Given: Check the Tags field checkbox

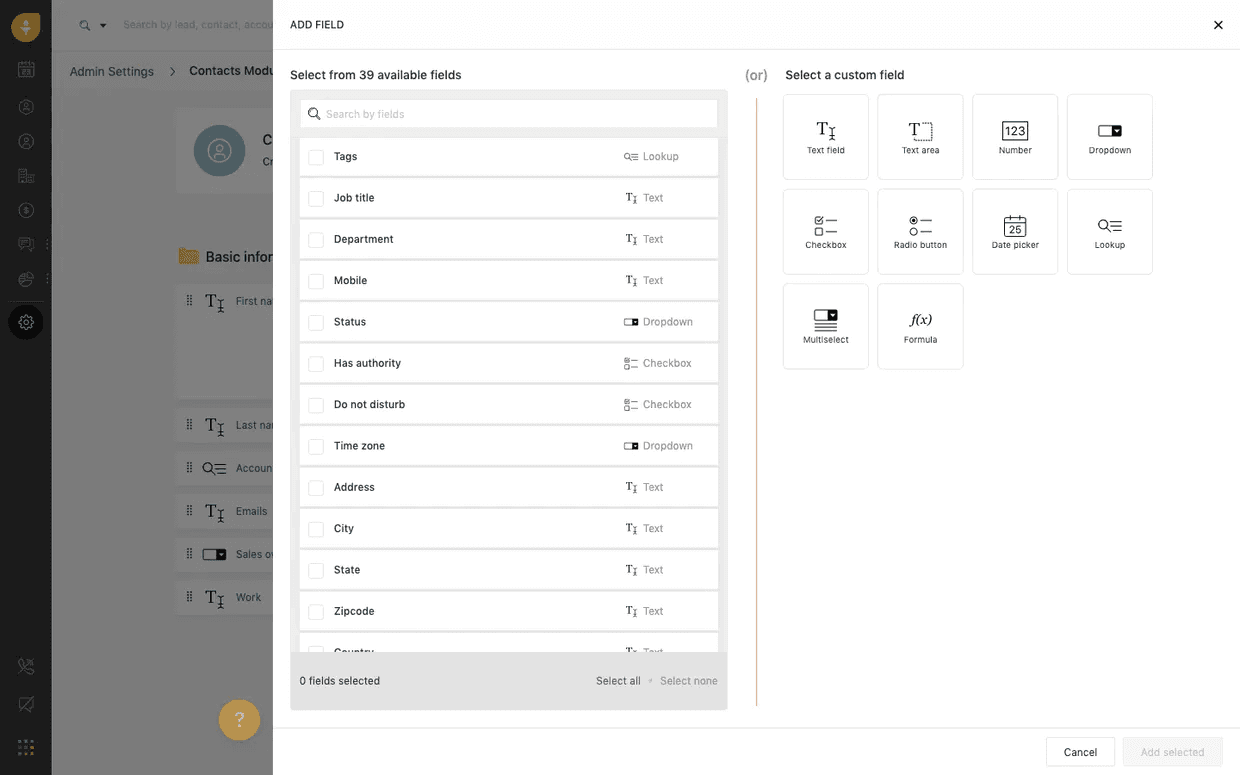Looking at the screenshot, I should (x=316, y=157).
